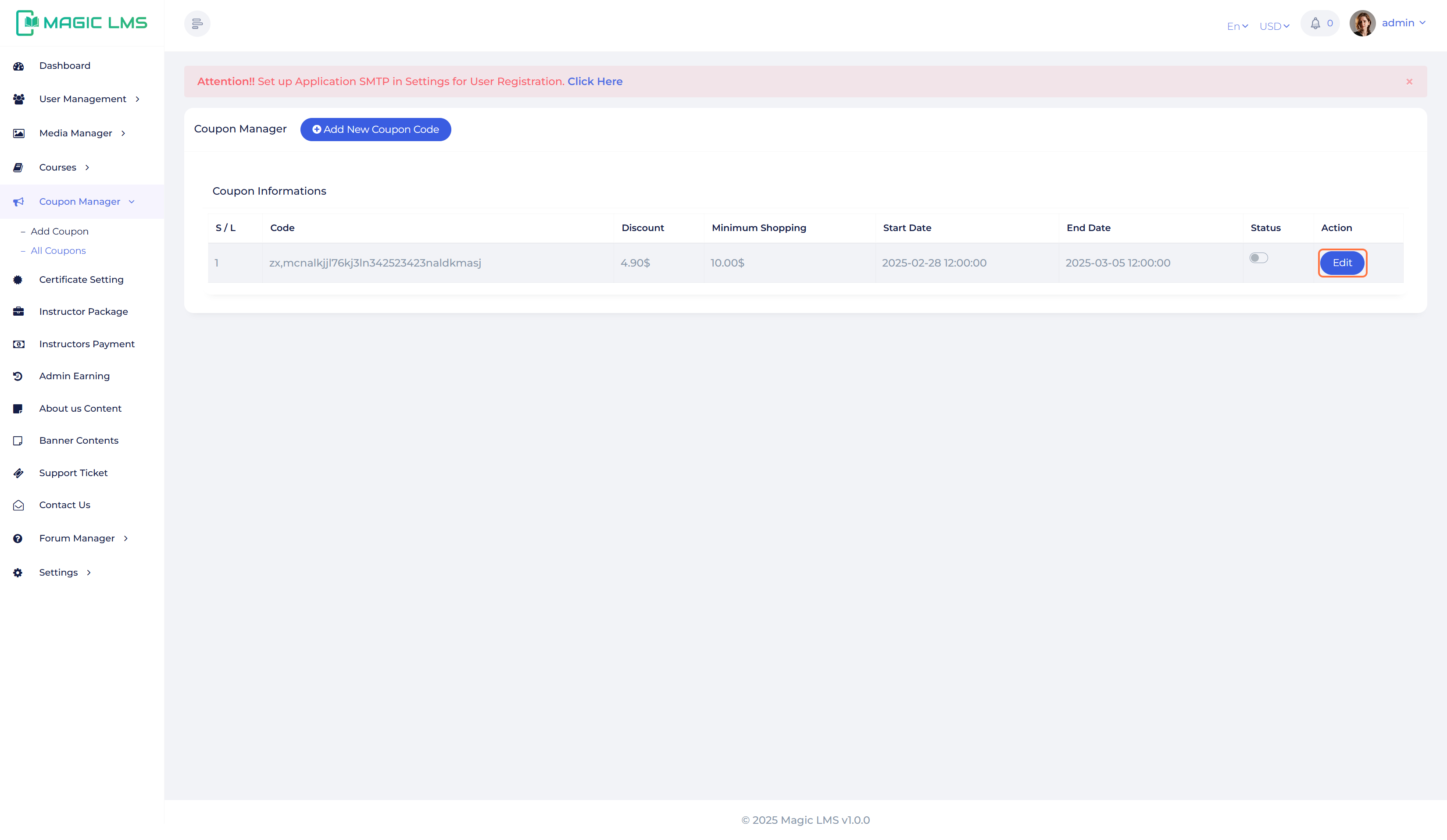Click the End Date column header

click(x=1089, y=228)
